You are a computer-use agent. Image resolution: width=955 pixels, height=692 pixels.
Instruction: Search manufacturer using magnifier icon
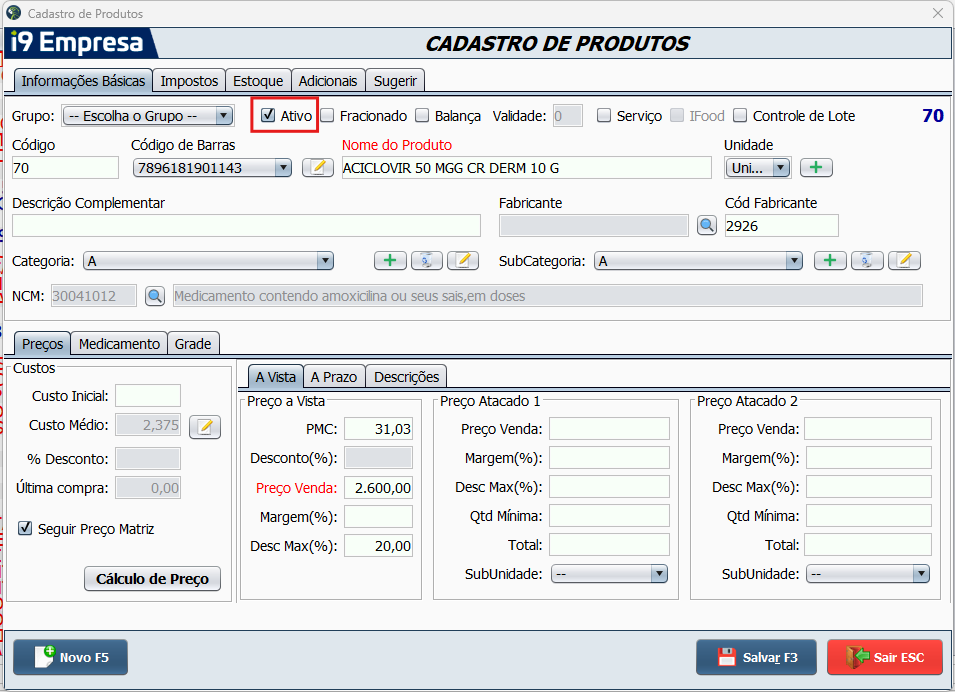(707, 226)
